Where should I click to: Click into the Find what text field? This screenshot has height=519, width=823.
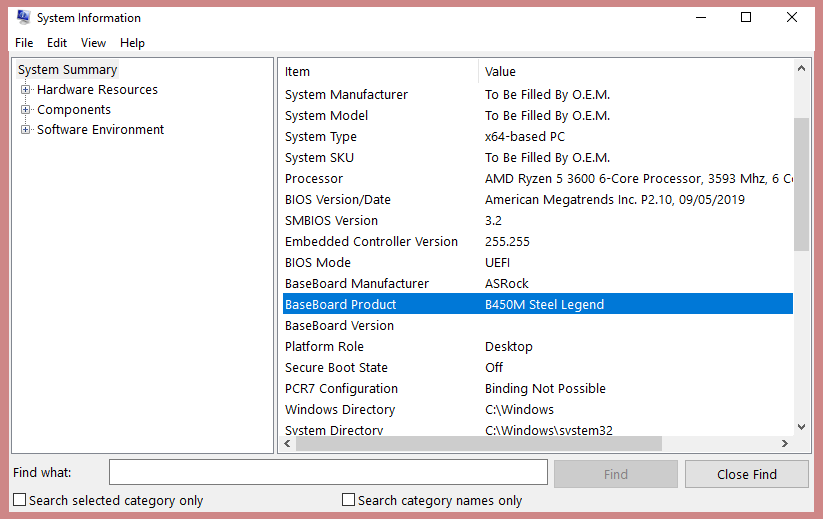tap(328, 473)
